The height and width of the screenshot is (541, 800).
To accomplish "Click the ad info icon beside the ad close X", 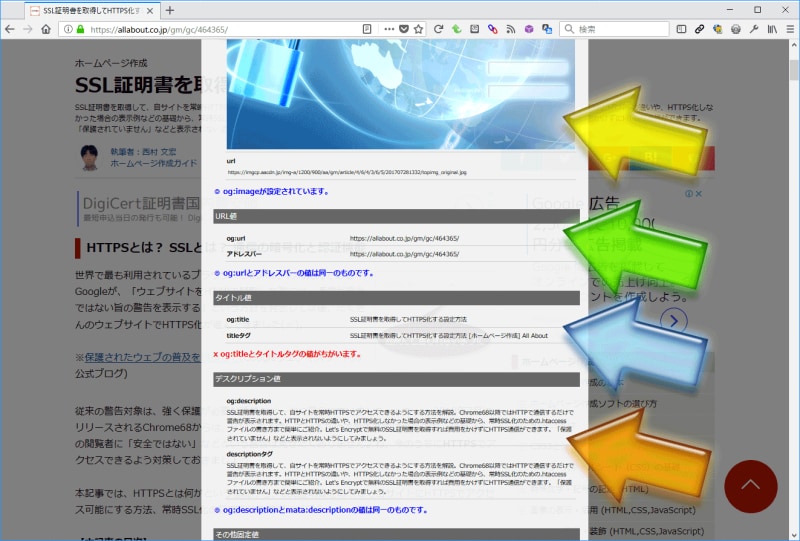I will 689,193.
